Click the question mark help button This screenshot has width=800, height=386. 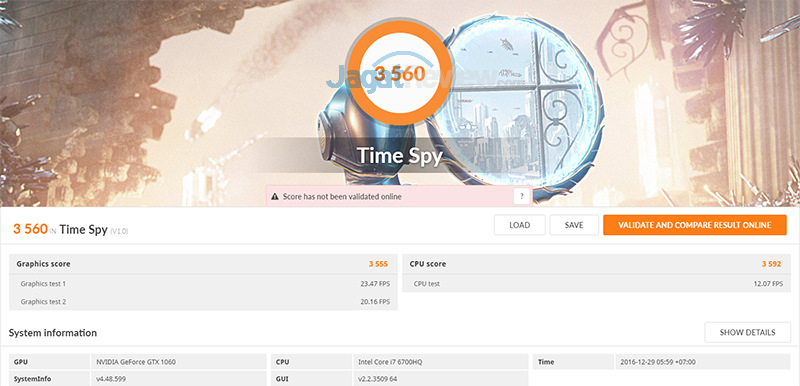point(521,196)
